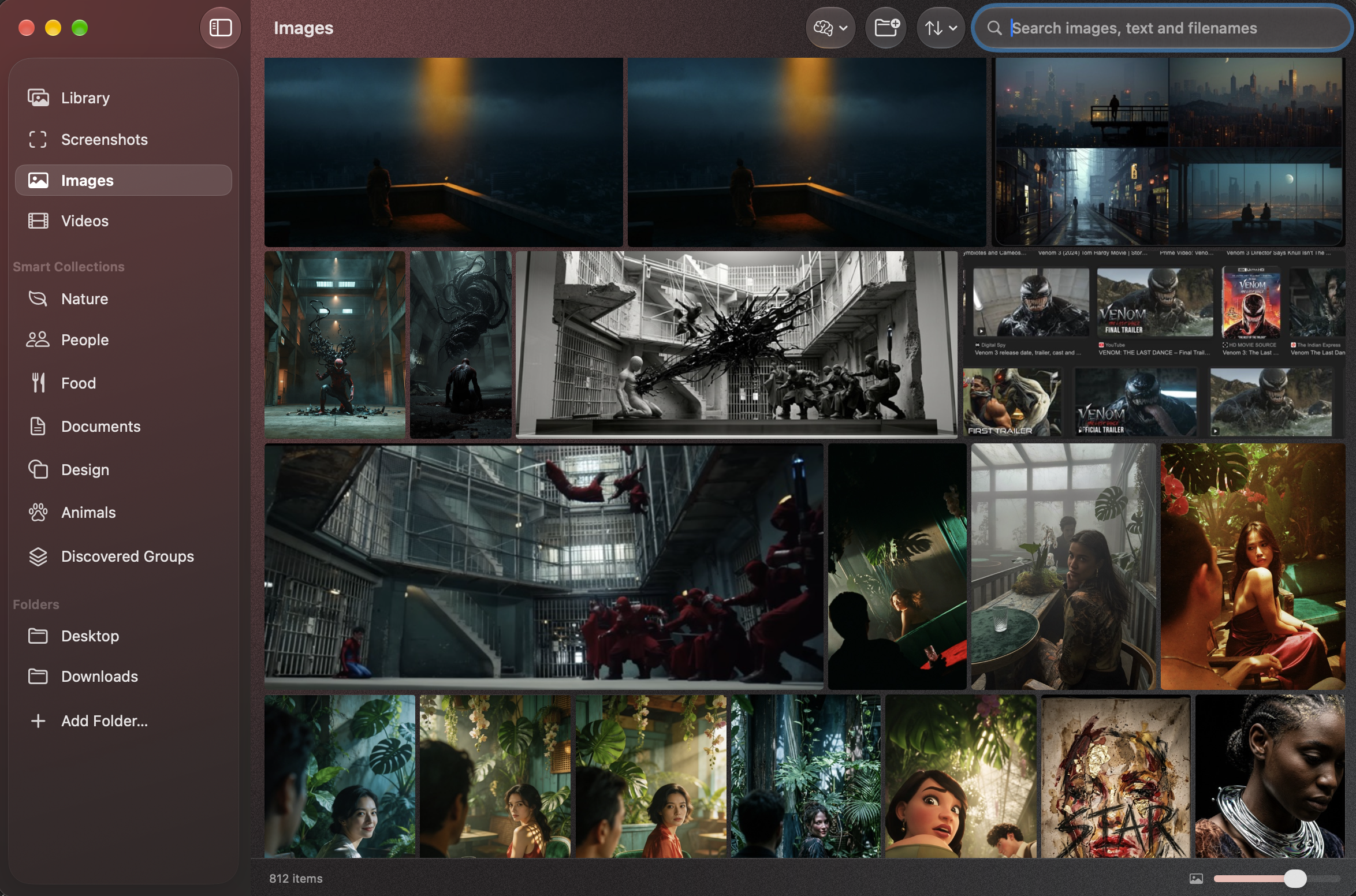Open Discovered Groups label

coord(128,556)
